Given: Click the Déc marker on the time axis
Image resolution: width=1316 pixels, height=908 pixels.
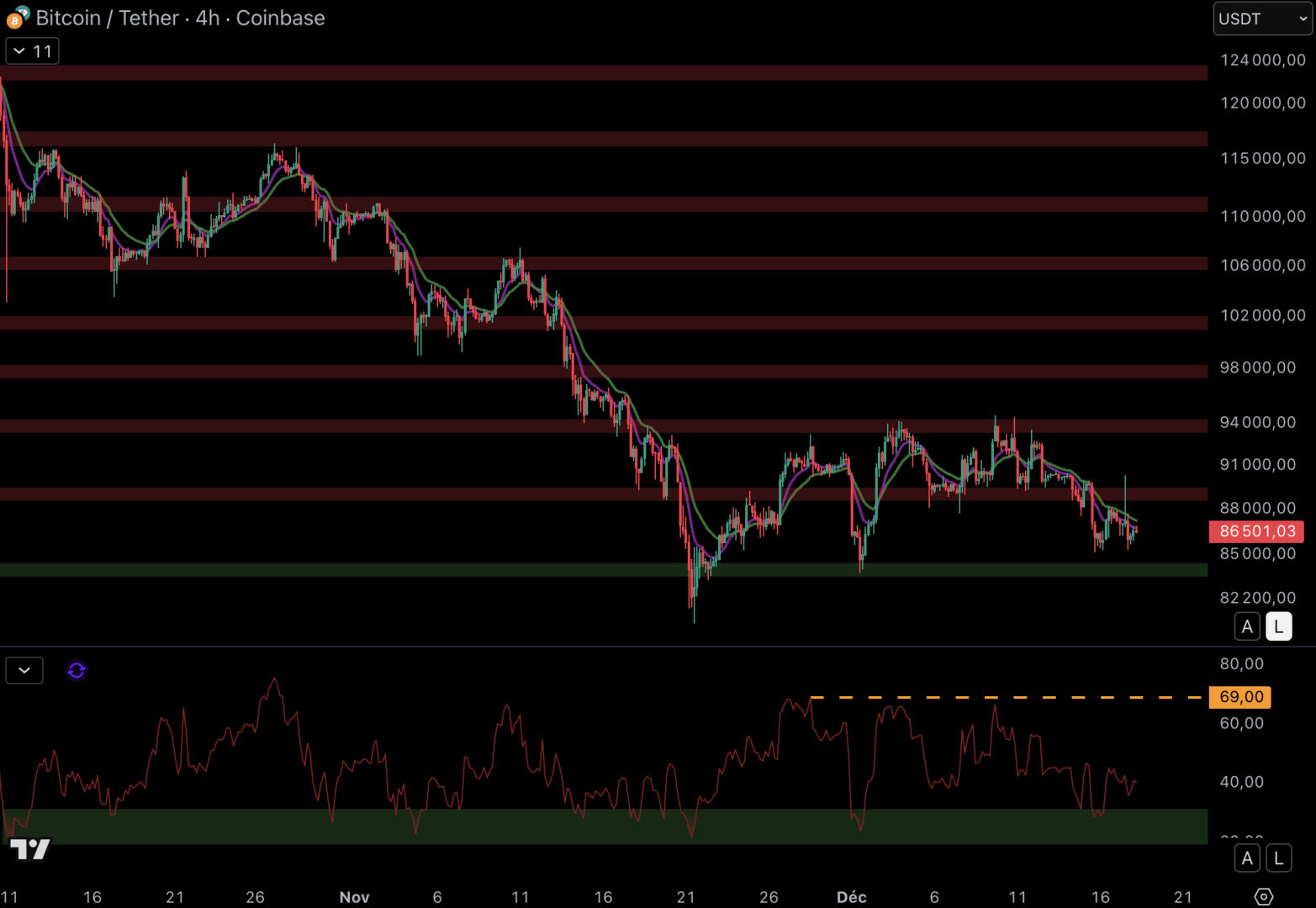Looking at the screenshot, I should (851, 897).
